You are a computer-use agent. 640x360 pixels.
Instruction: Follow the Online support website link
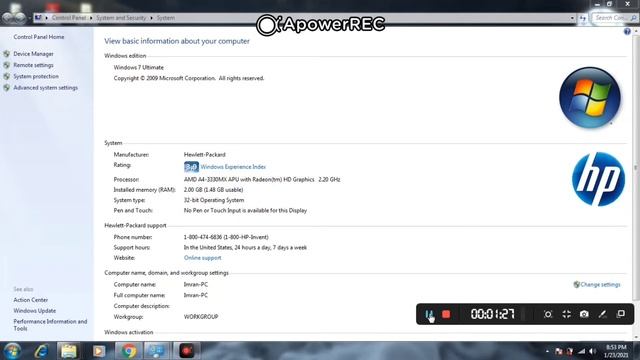(202, 258)
